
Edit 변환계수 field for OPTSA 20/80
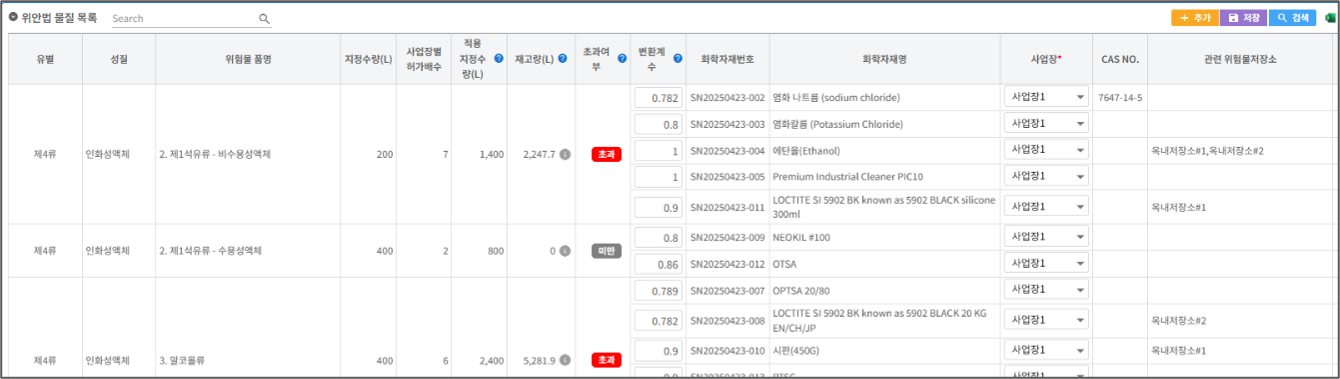click(x=658, y=291)
